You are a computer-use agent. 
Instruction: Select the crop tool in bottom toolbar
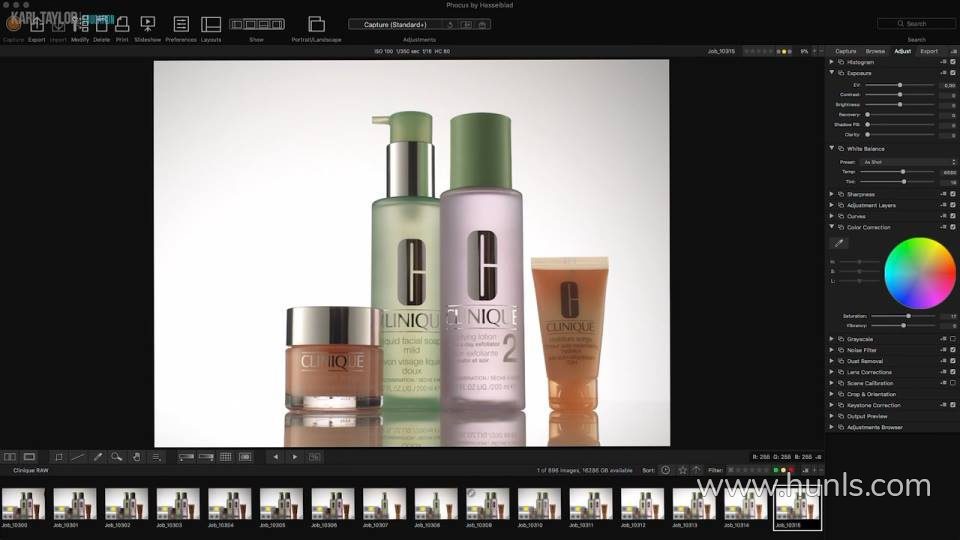coord(59,457)
